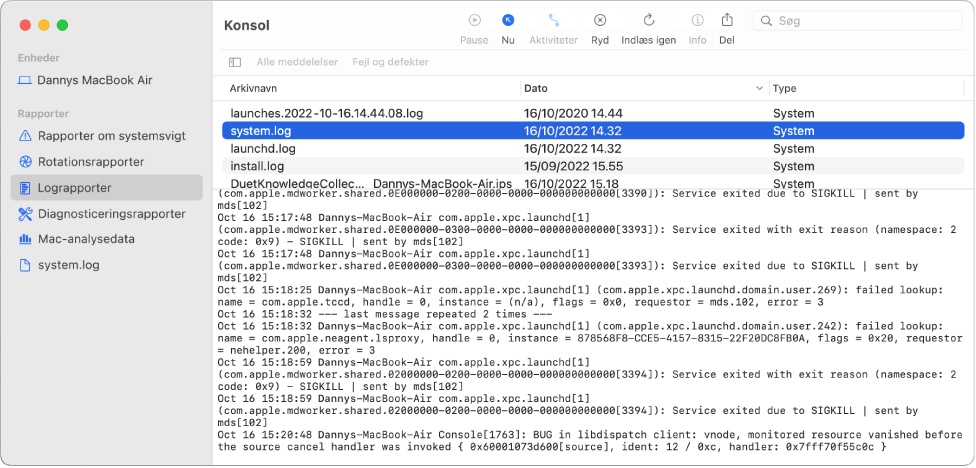Open the Info toolbar icon
Image resolution: width=976 pixels, height=468 pixels.
point(697,21)
